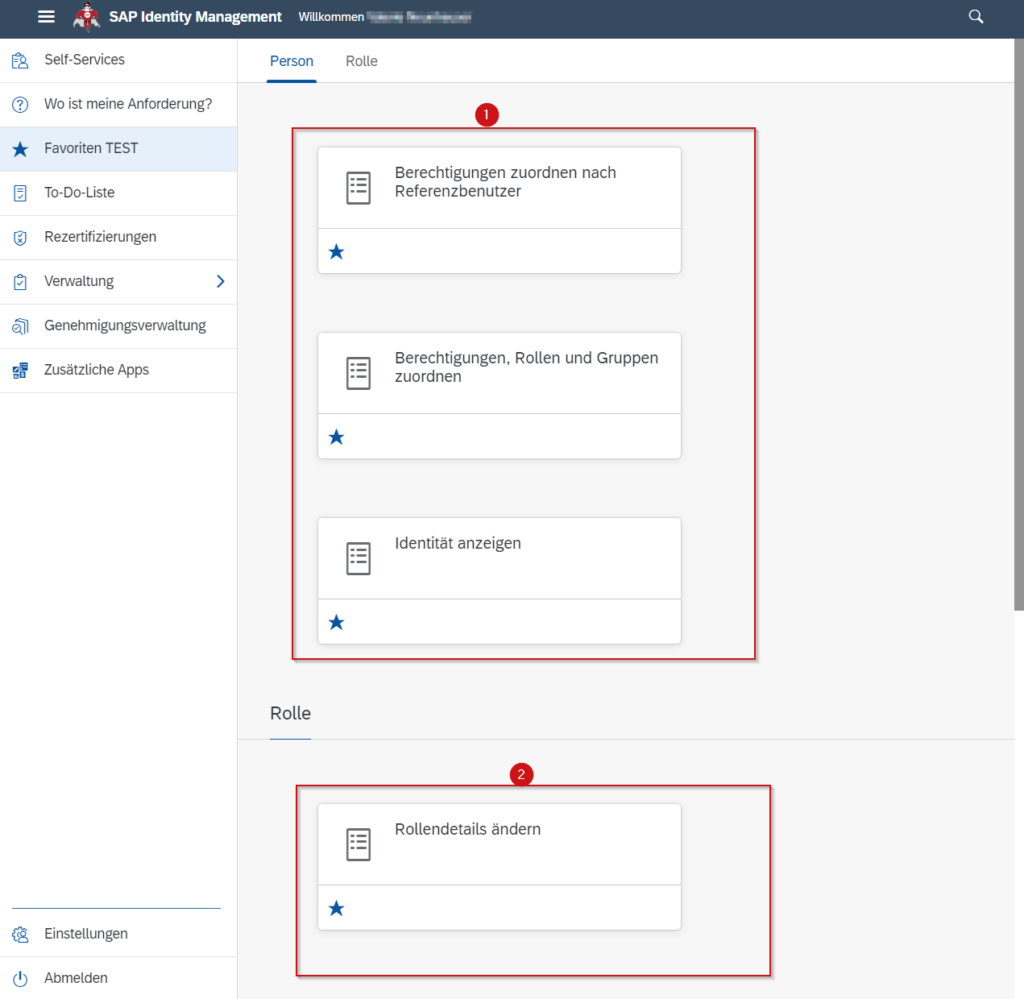Screen dimensions: 1024x999
Task: Click list icon on Berechtigungen, Rollen und Gruppen card
Action: [358, 373]
